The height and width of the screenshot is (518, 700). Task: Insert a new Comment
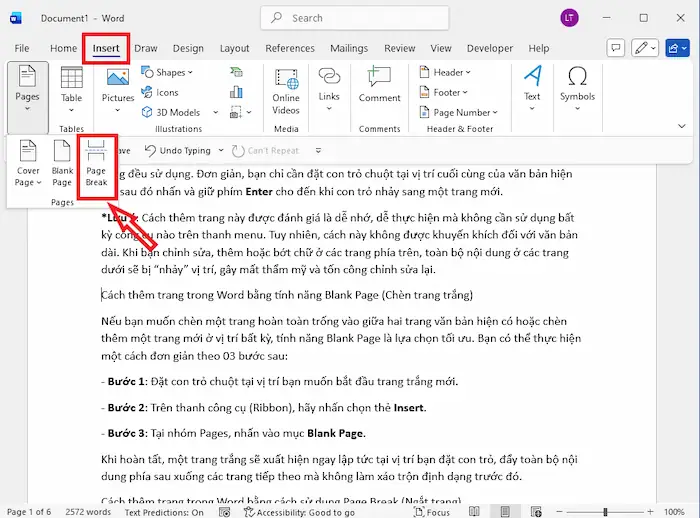(379, 85)
